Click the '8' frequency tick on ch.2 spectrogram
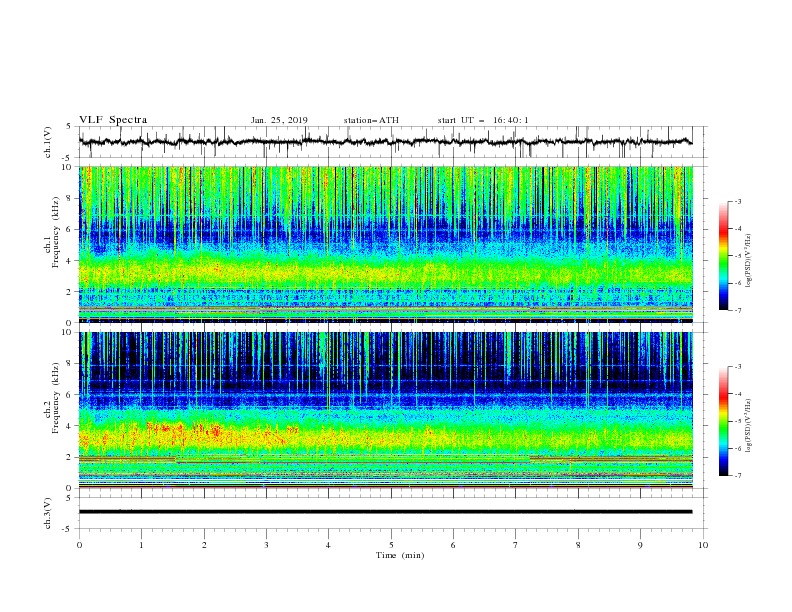 coord(70,364)
